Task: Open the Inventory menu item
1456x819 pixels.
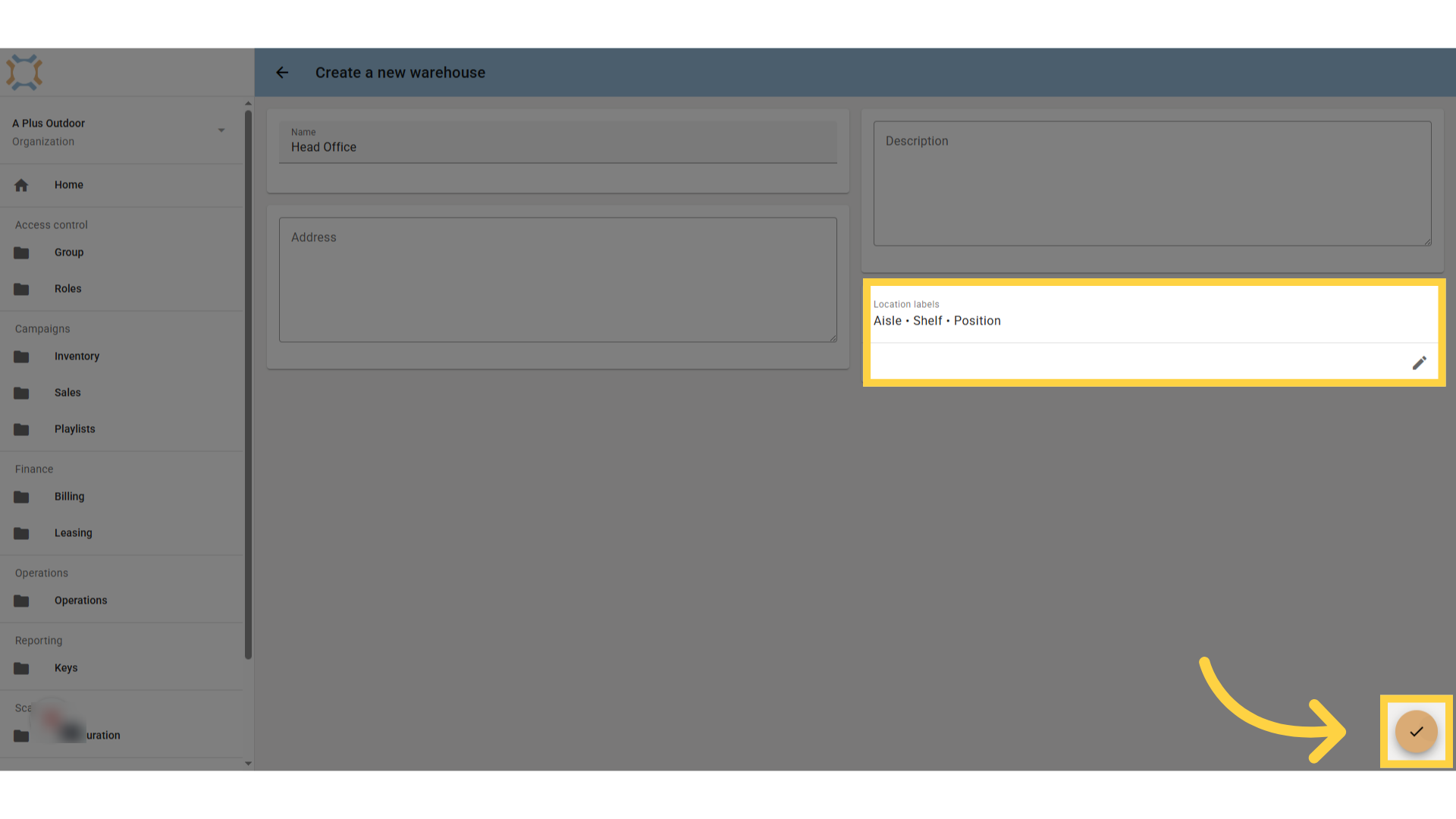Action: [x=121, y=356]
